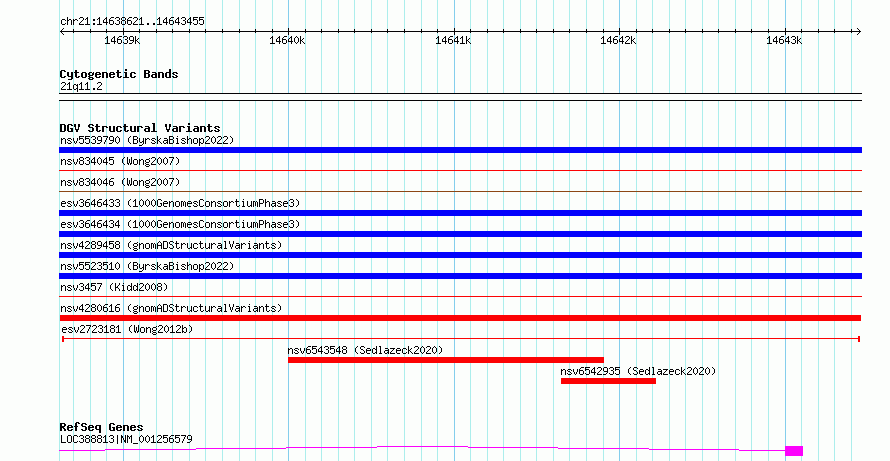
Task: Click nsv4280616 (gnomADStructuralVariants) label
Action: click(x=171, y=308)
